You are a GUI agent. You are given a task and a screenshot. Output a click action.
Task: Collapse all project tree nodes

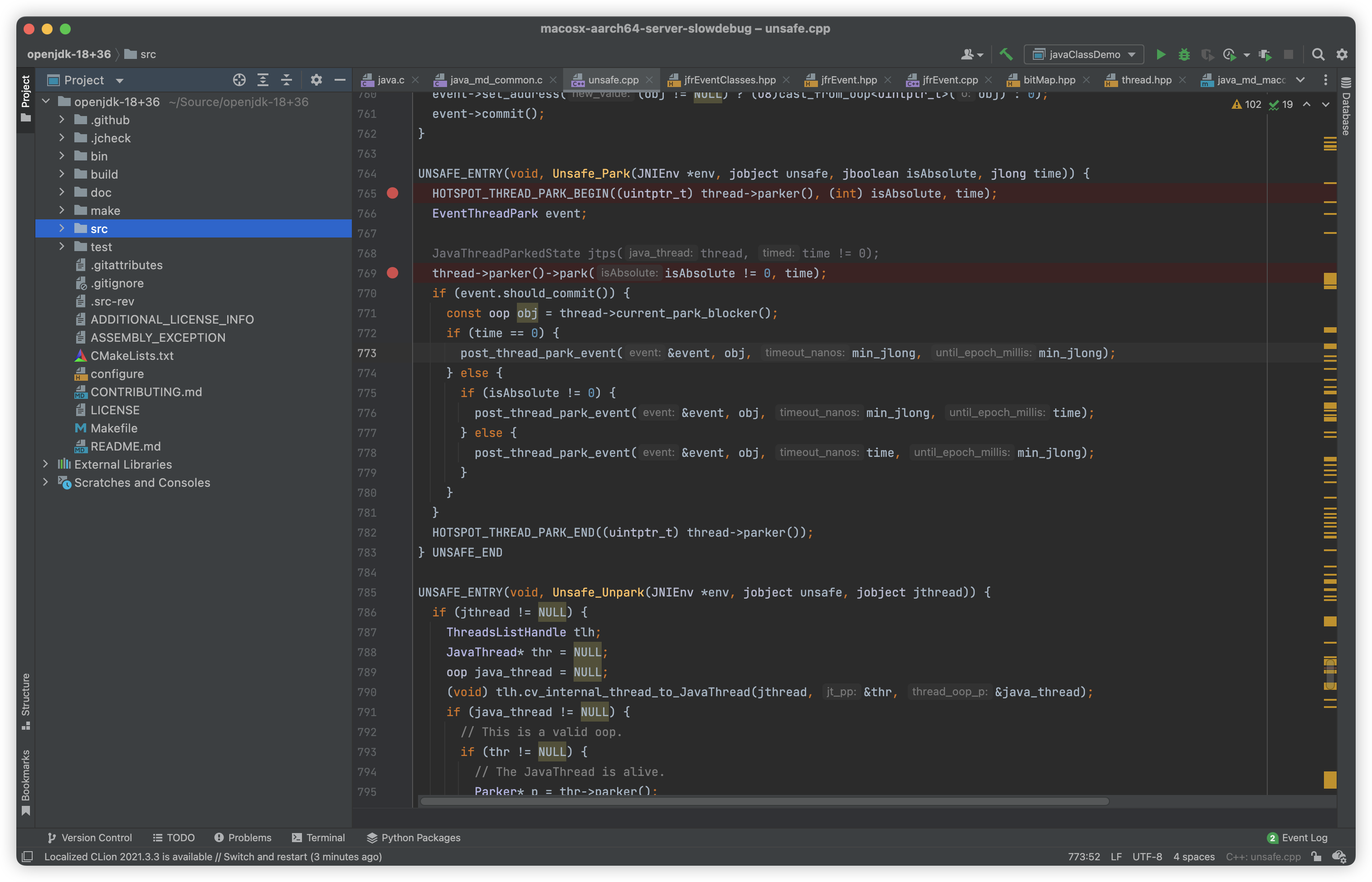(287, 80)
